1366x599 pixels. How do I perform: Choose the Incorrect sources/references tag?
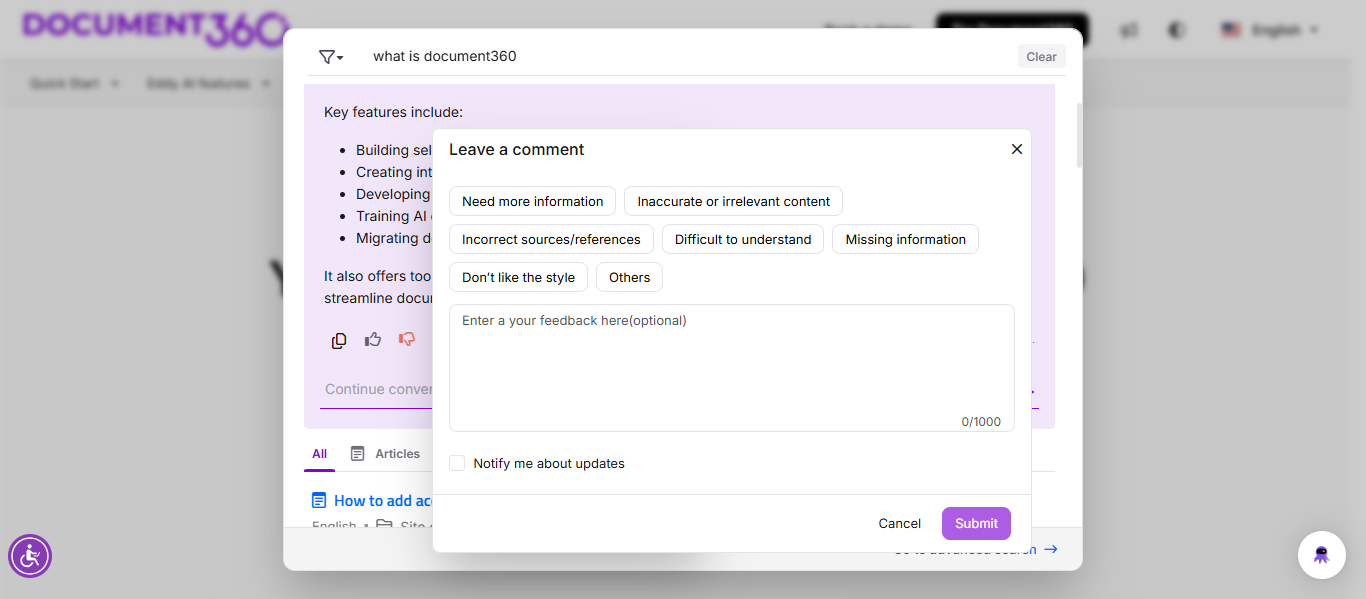click(551, 239)
